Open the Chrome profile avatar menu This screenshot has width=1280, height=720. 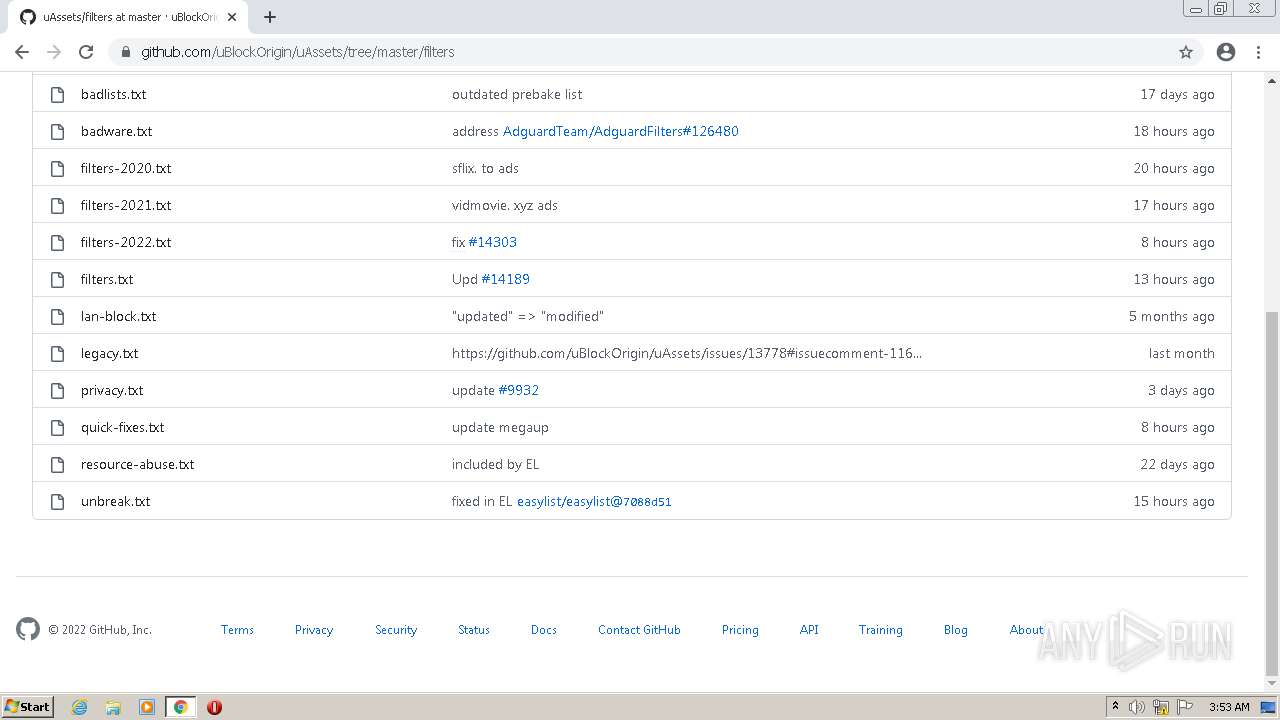point(1226,52)
